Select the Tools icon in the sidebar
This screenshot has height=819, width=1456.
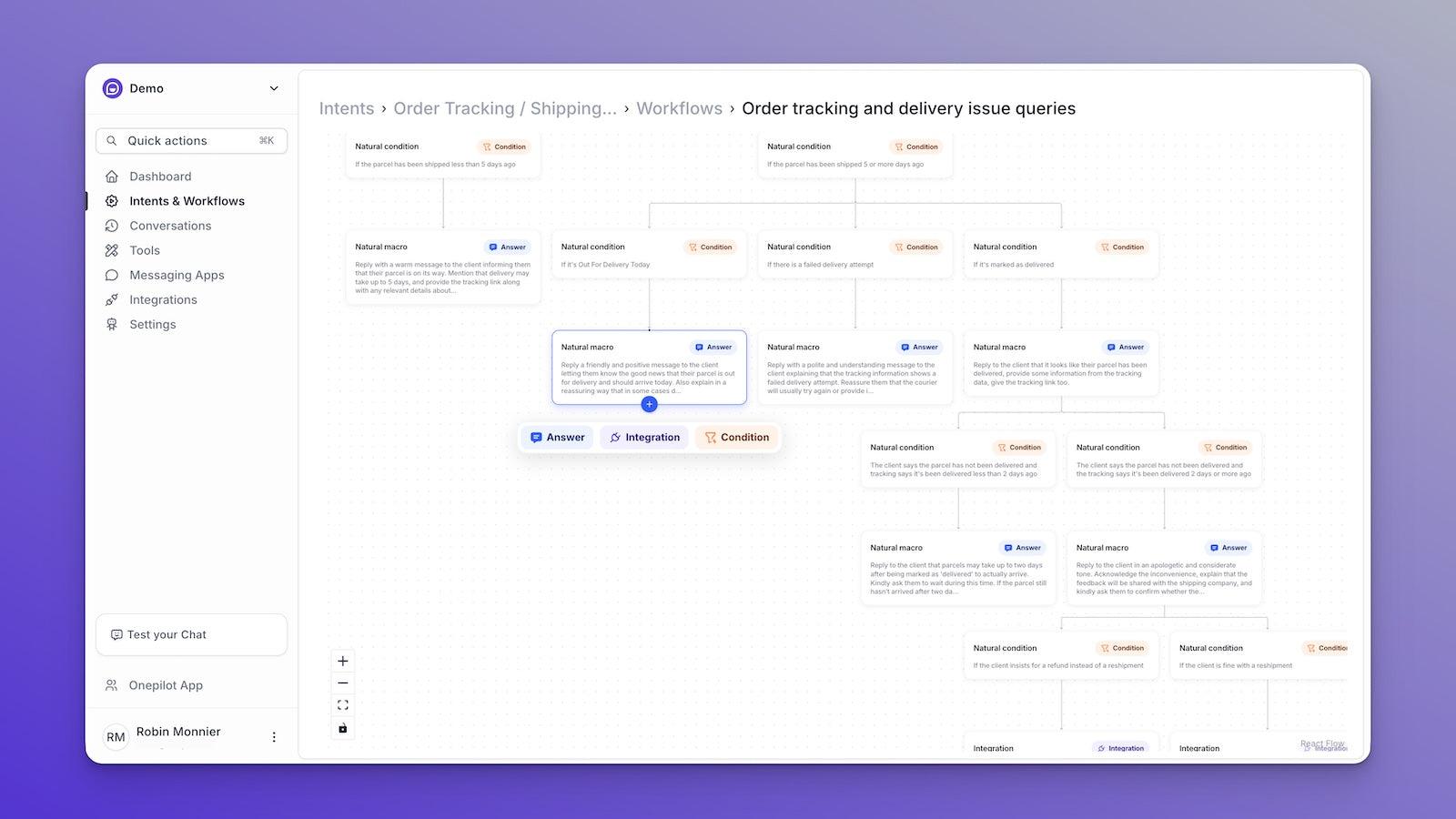pos(111,250)
